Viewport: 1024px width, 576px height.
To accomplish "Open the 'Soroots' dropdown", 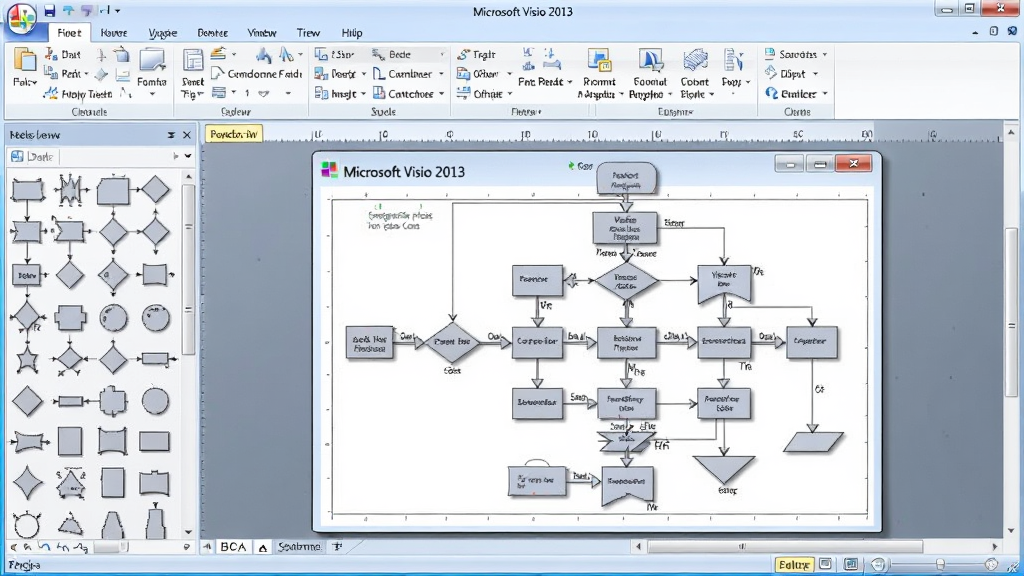I will 825,55.
